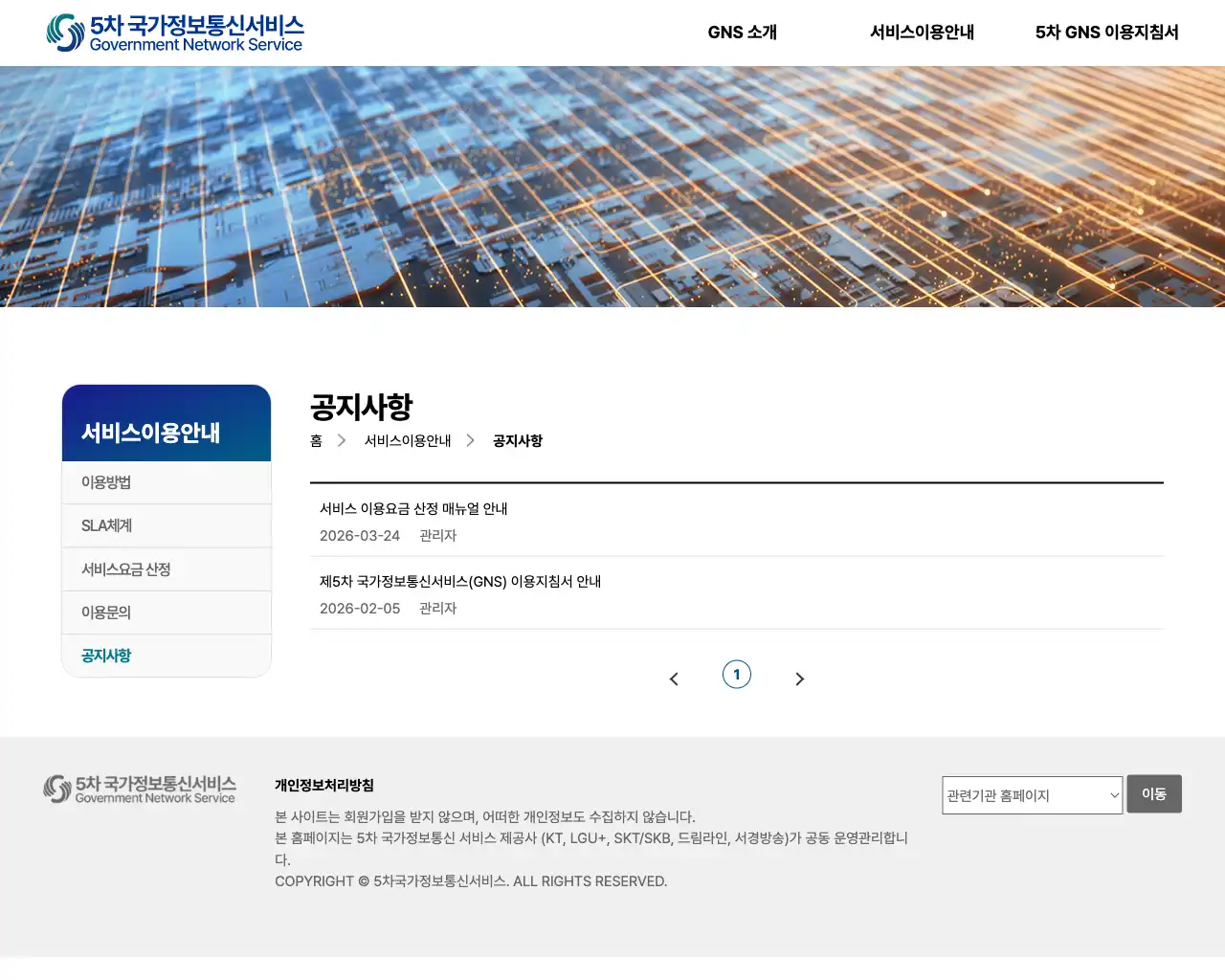This screenshot has width=1225, height=980.
Task: Open the 서비스 이용요금 산정 매뉴얼 notice
Action: (x=414, y=508)
